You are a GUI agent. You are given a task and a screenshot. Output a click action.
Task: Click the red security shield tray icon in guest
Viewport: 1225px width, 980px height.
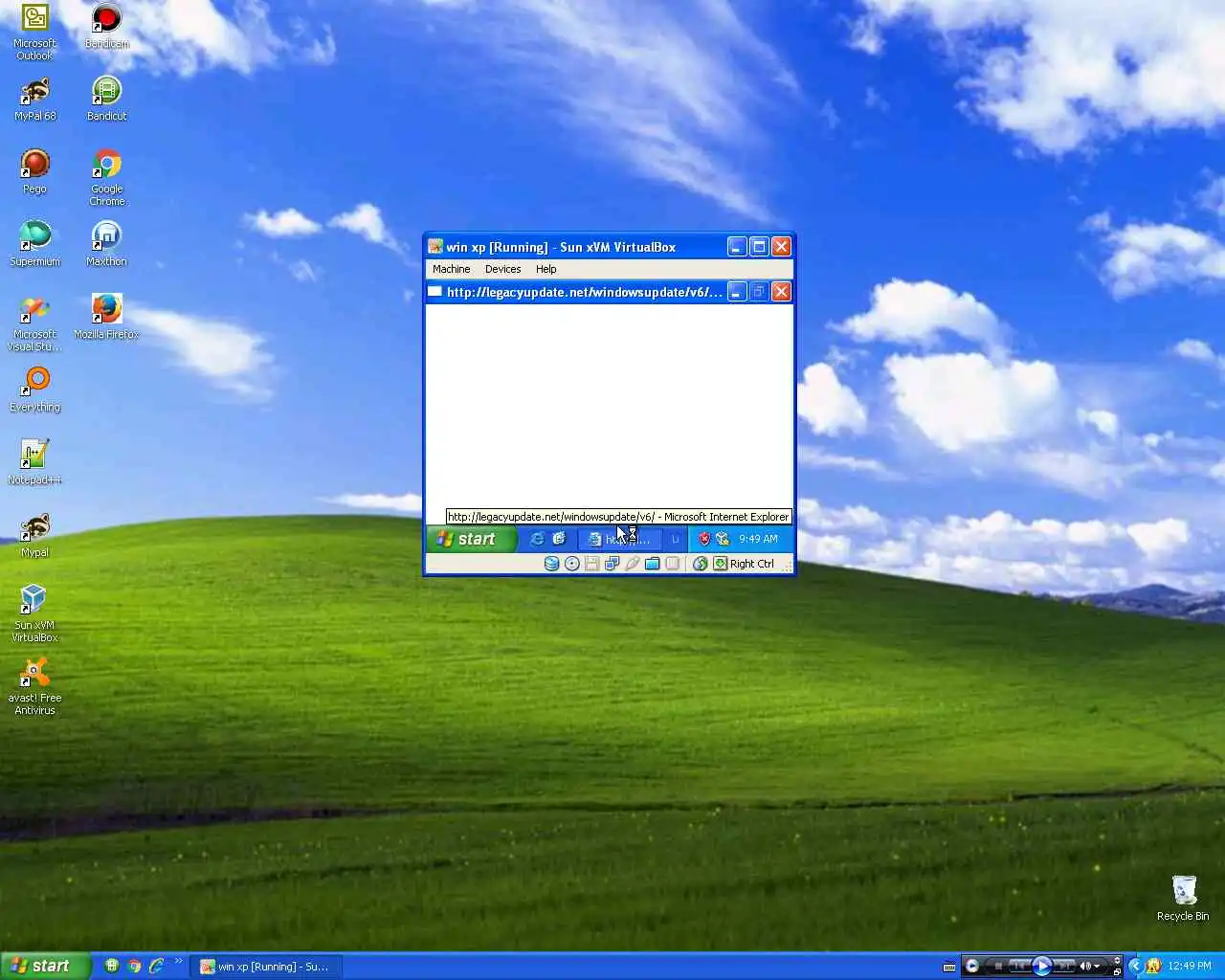[704, 539]
